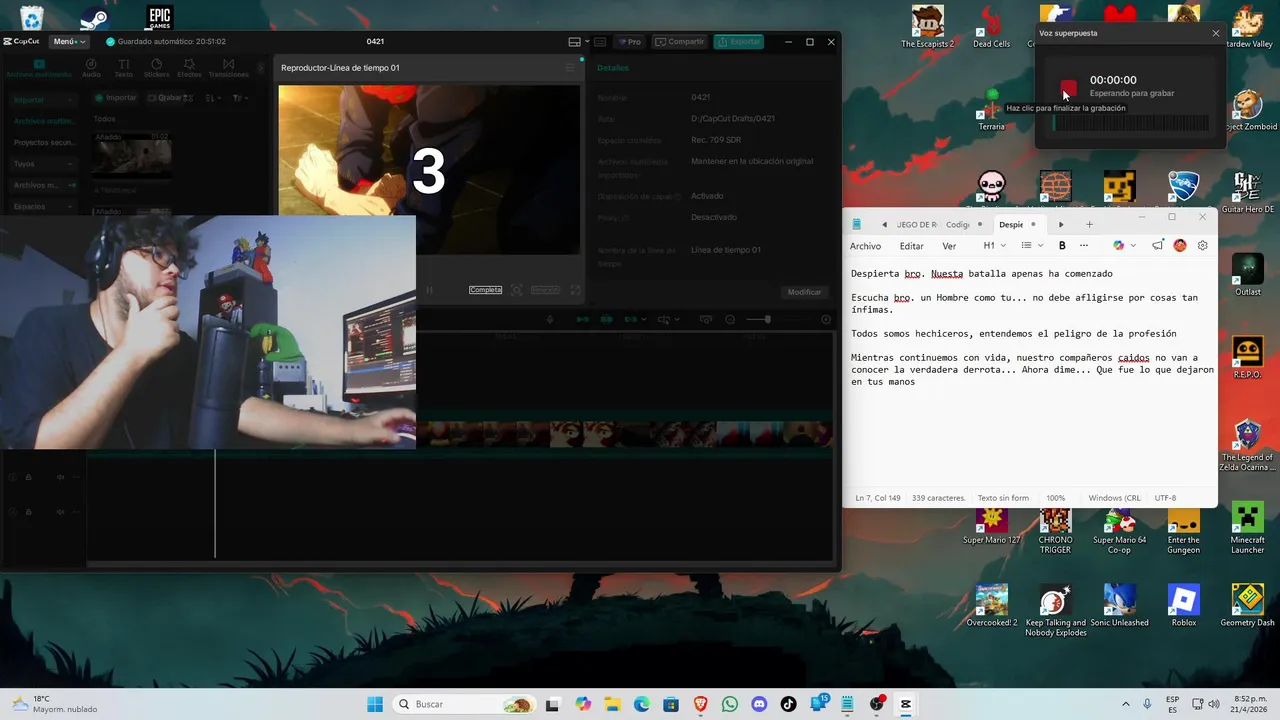This screenshot has height=720, width=1280.
Task: Click the microphone voiceover icon in CapCut timeline toolbar
Action: point(549,319)
